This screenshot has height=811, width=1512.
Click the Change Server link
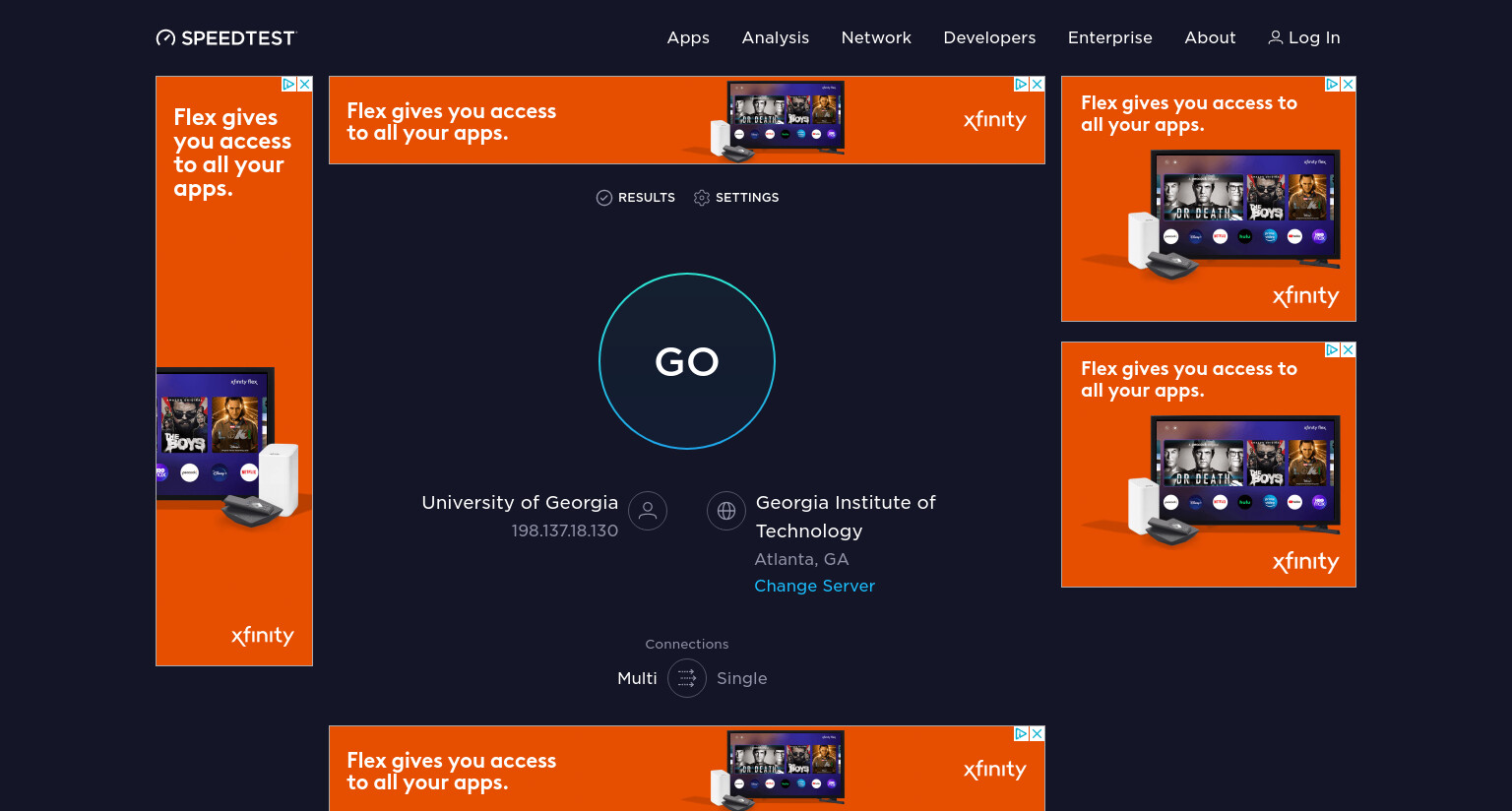814,586
